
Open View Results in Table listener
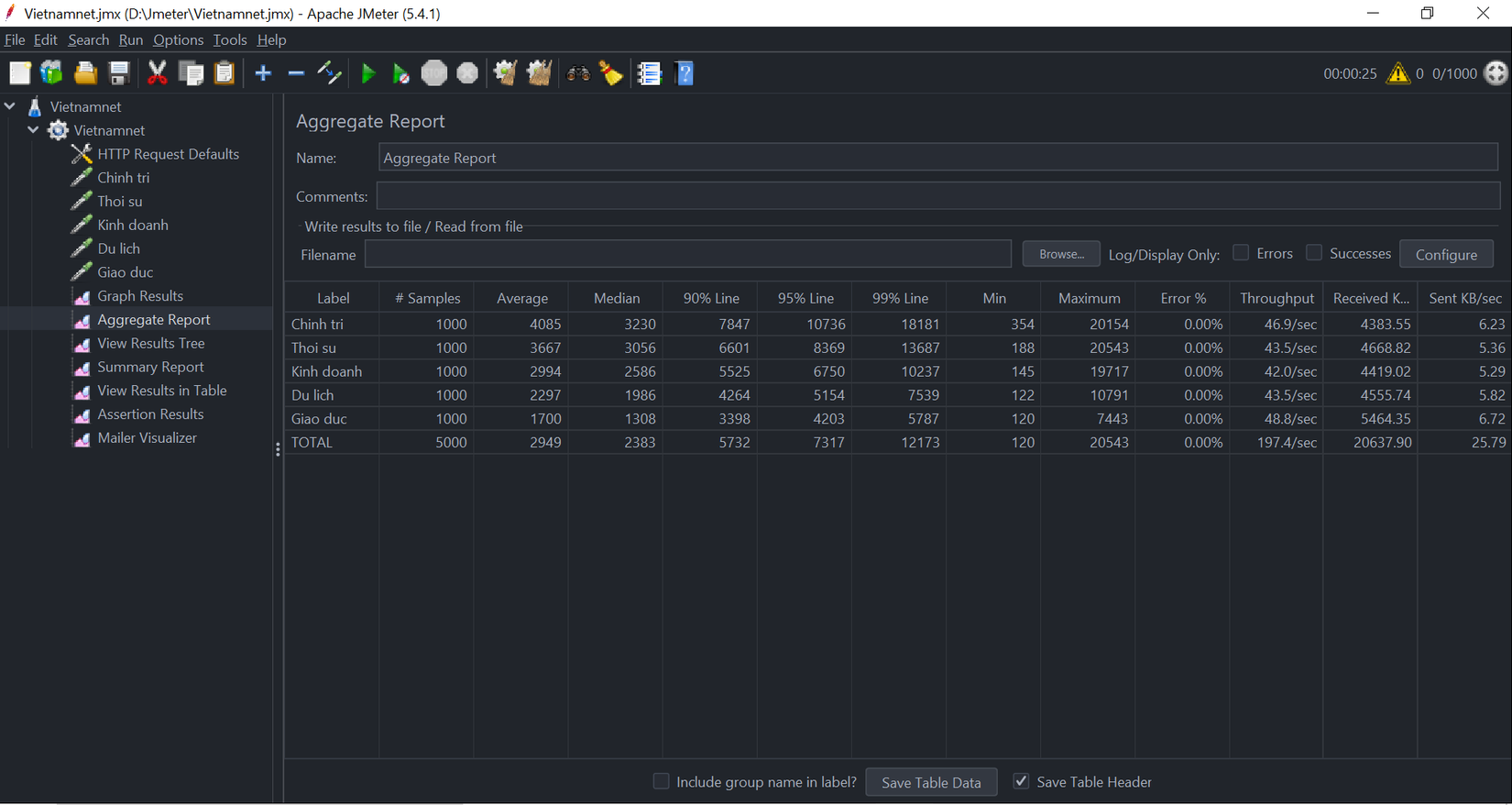pyautogui.click(x=161, y=391)
